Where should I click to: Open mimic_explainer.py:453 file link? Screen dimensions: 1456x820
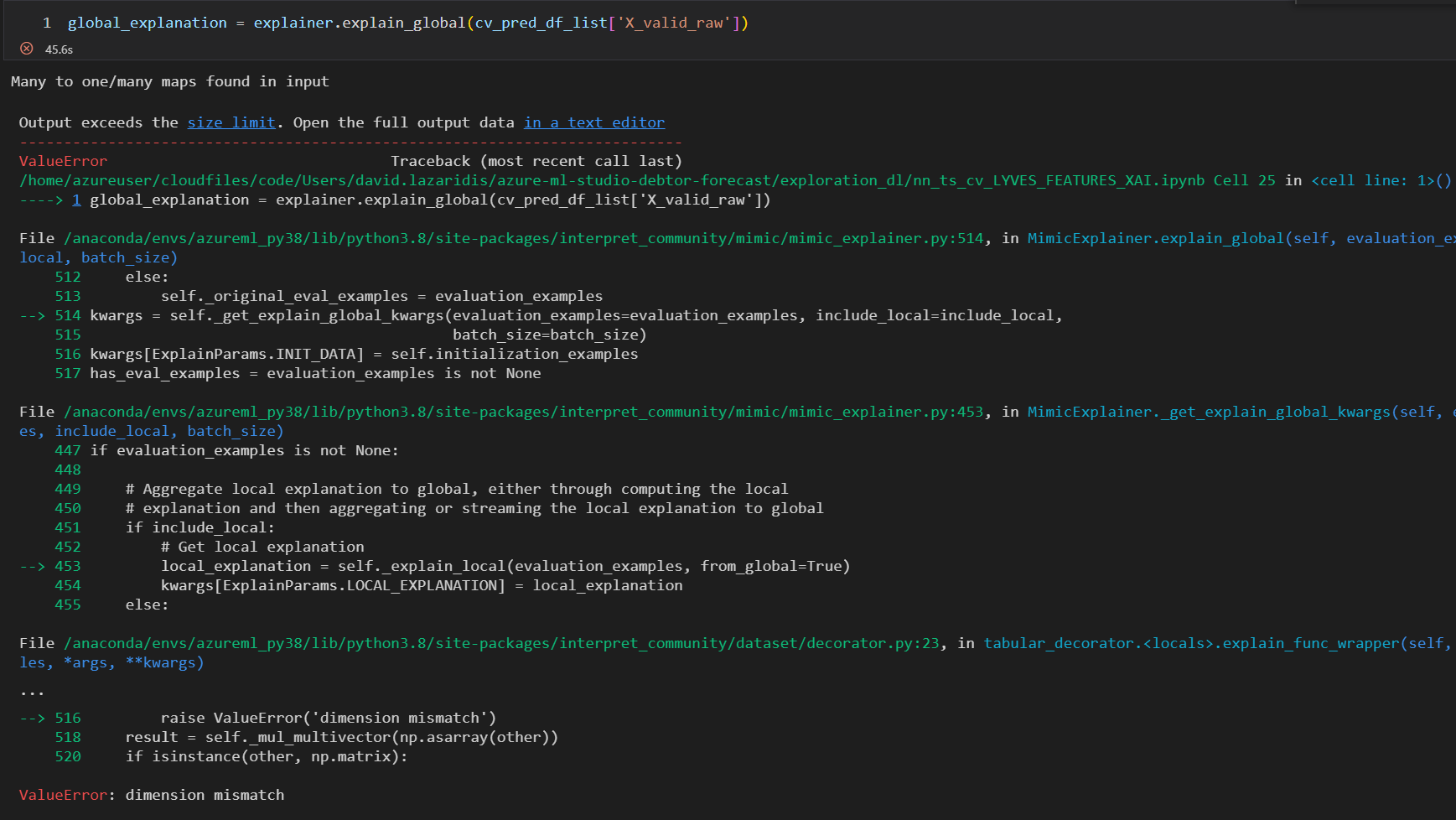point(524,412)
